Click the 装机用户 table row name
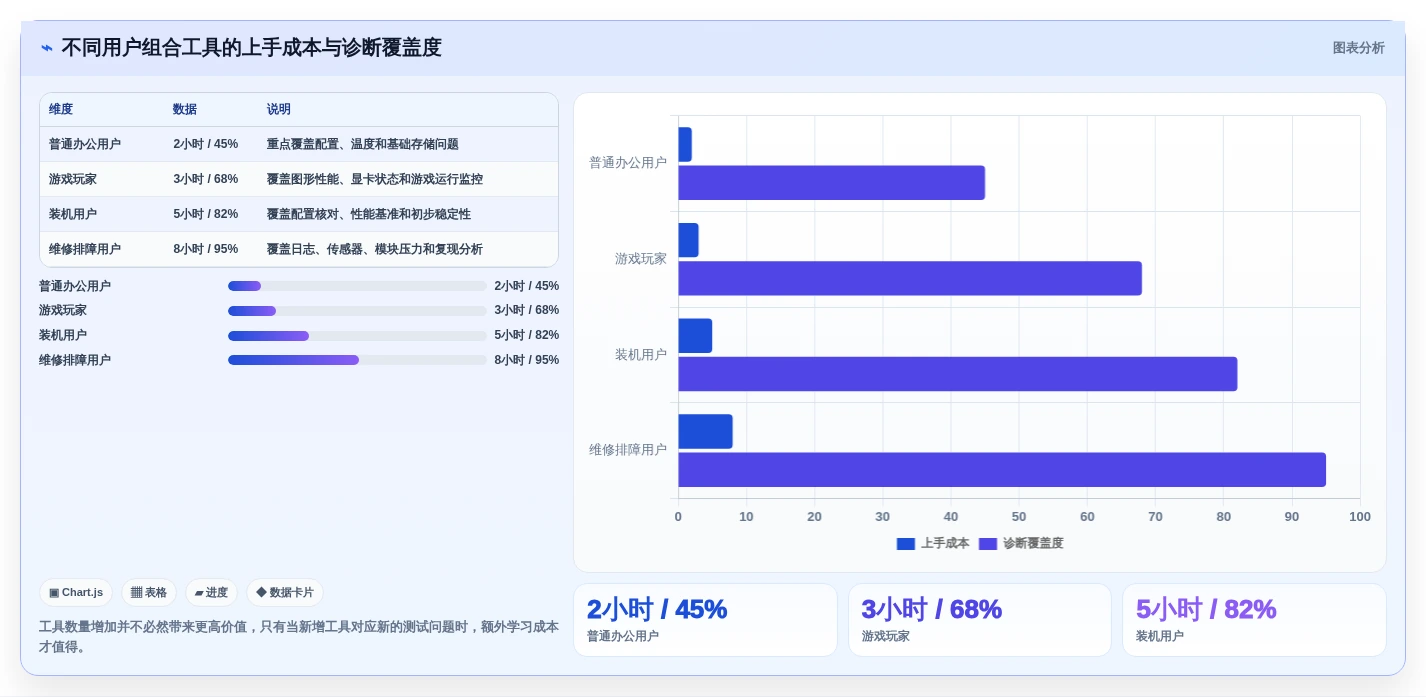This screenshot has width=1426, height=697. (73, 214)
